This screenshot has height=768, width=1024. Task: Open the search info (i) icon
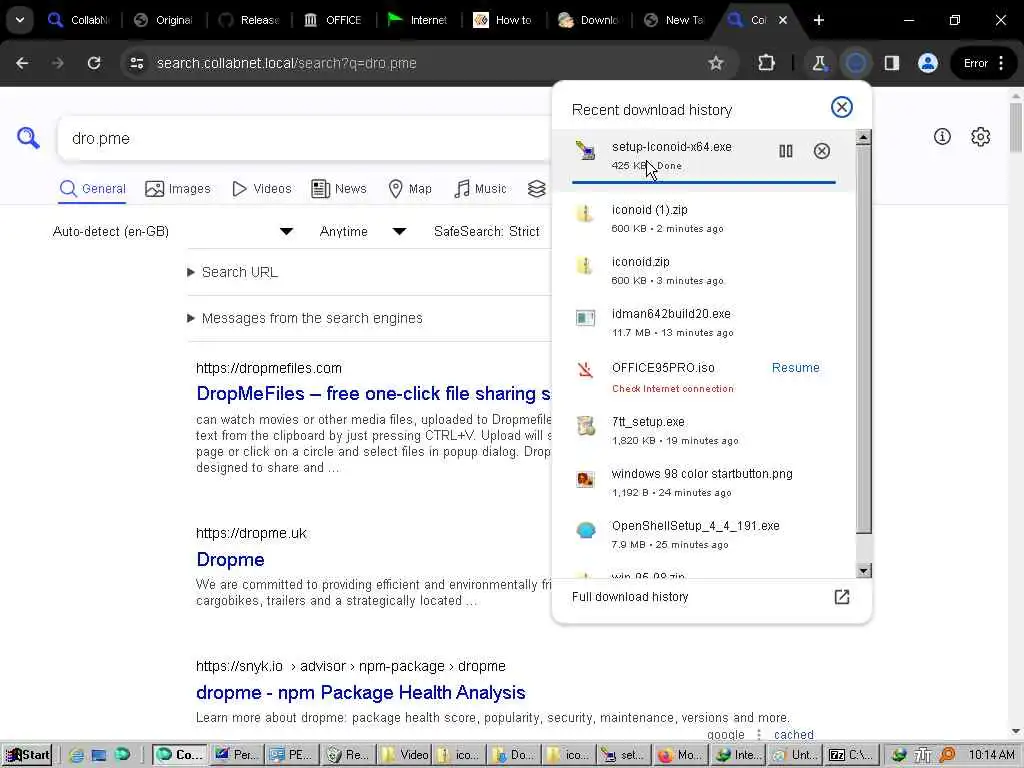942,136
